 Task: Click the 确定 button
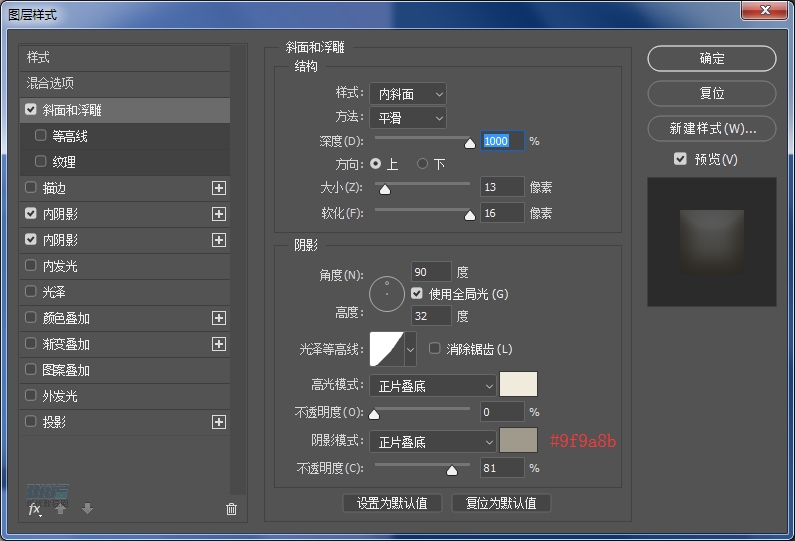tap(712, 58)
